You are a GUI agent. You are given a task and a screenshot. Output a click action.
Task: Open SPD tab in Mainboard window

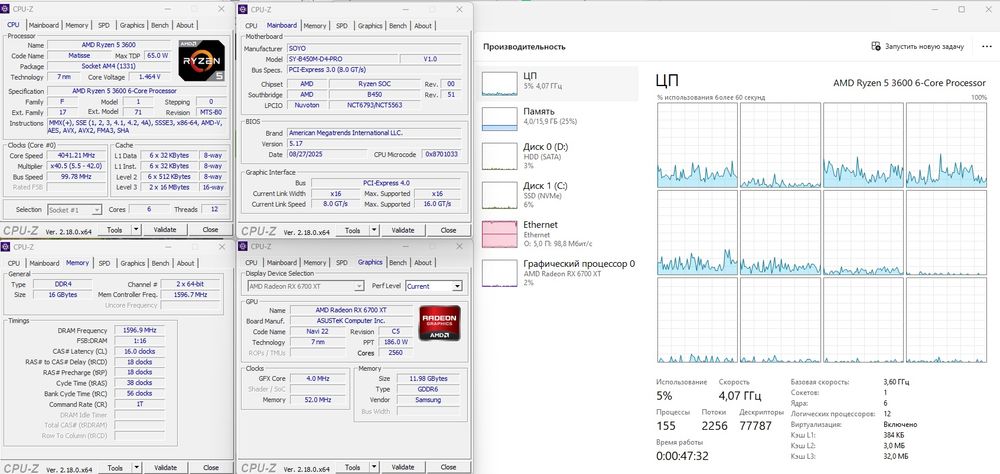(x=342, y=26)
